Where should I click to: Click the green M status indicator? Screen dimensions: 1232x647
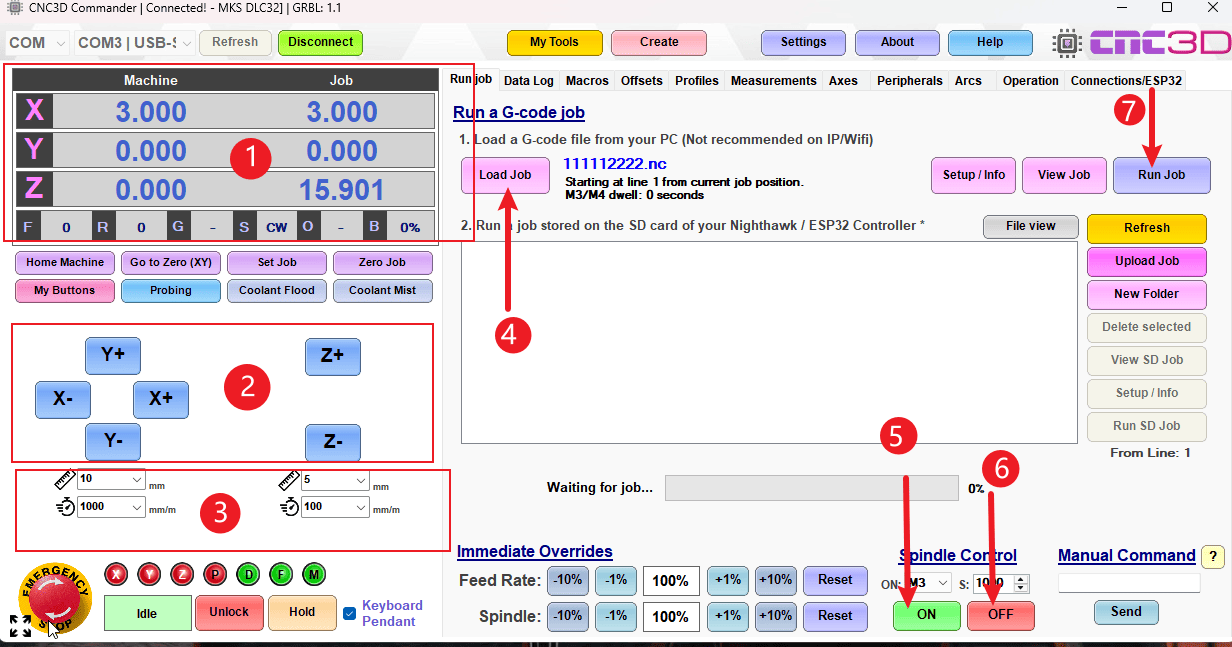314,574
